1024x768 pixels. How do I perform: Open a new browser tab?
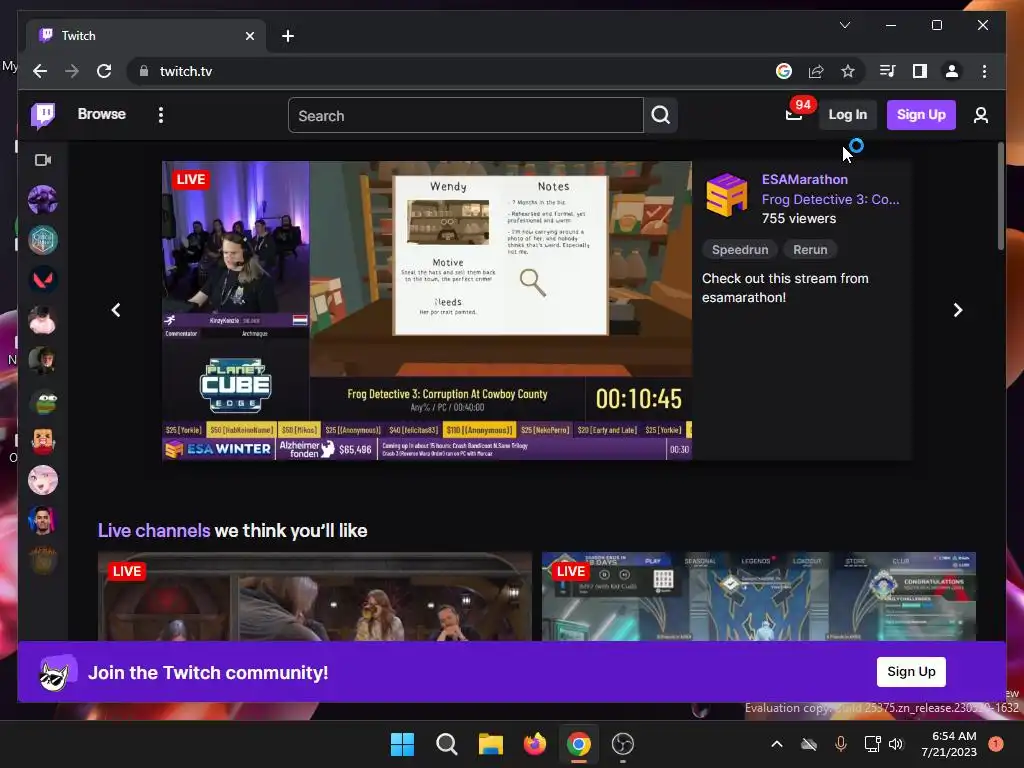(288, 36)
